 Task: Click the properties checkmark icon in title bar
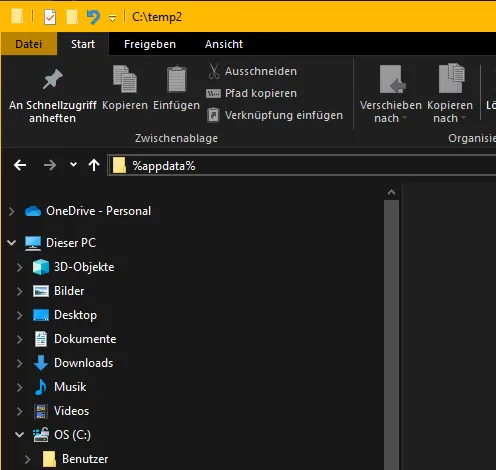click(50, 17)
